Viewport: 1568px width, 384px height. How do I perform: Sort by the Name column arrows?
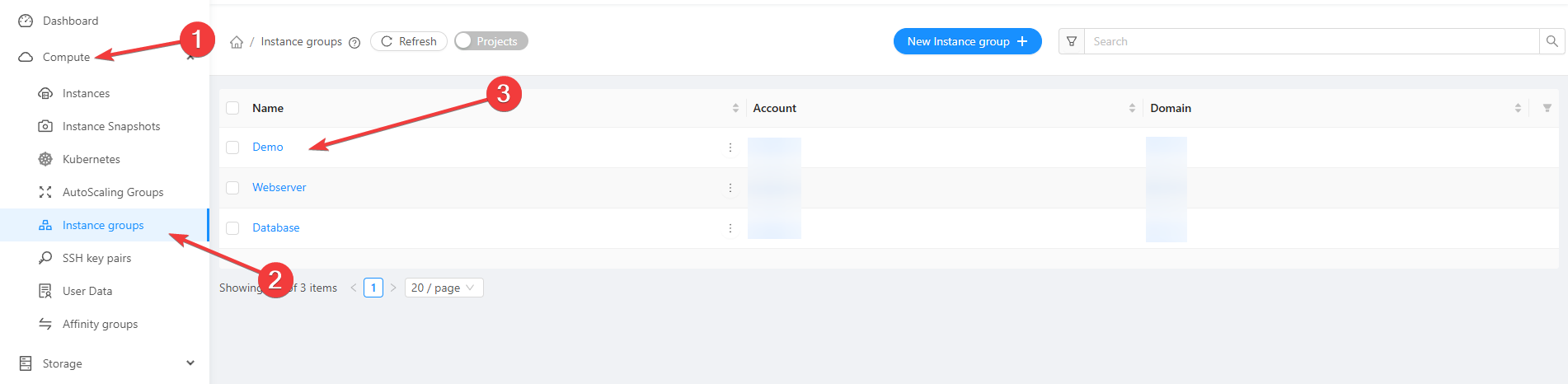pos(735,108)
